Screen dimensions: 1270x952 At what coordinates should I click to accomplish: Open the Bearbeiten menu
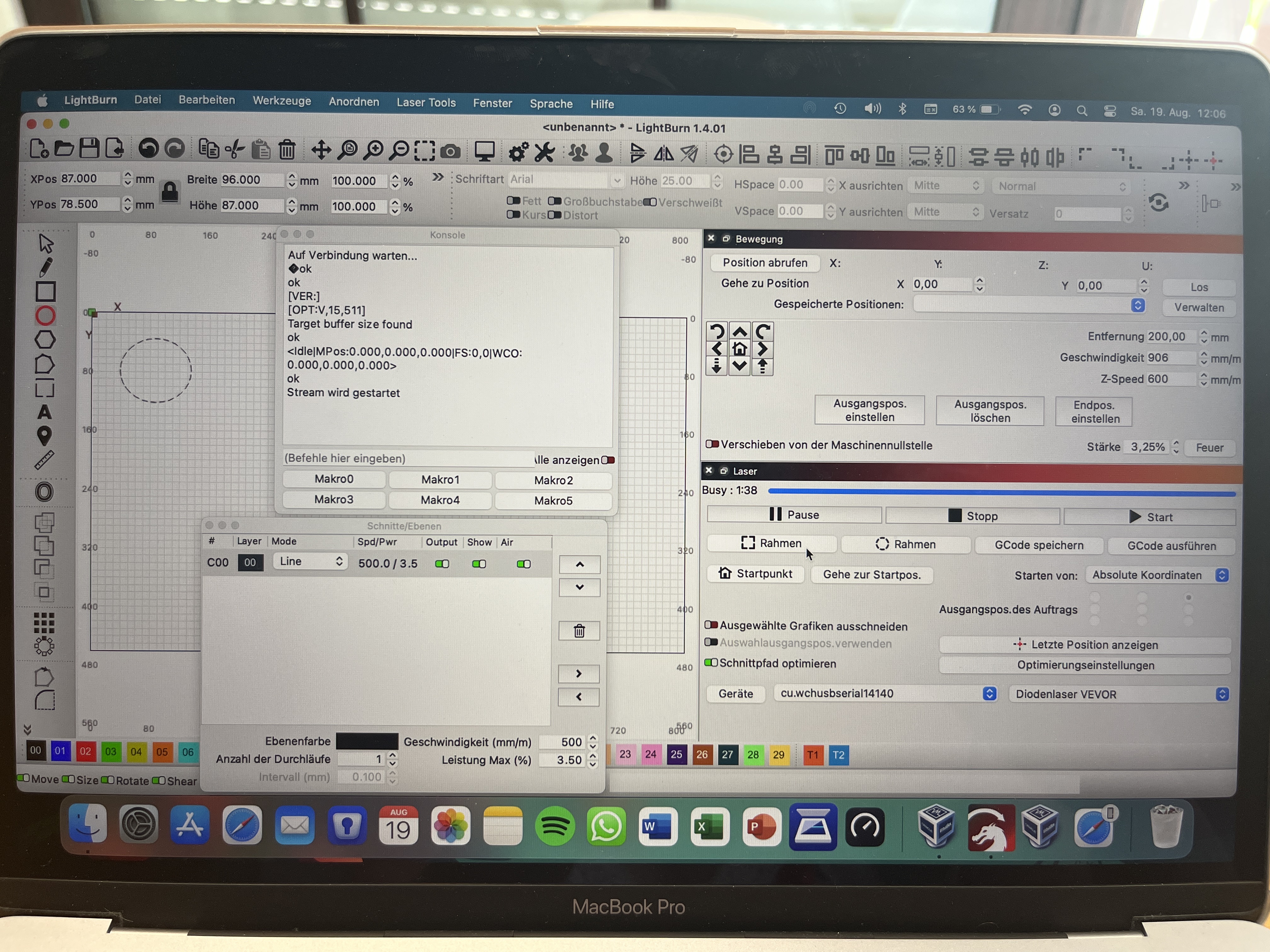click(207, 100)
